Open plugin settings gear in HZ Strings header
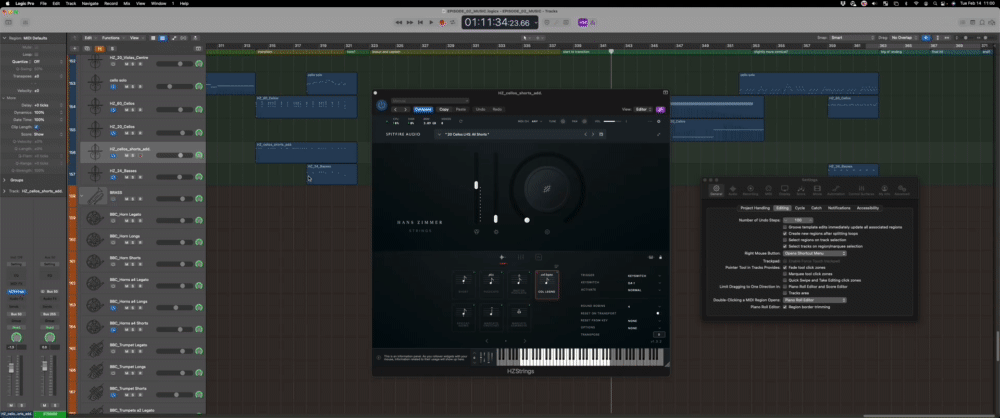 point(659,121)
